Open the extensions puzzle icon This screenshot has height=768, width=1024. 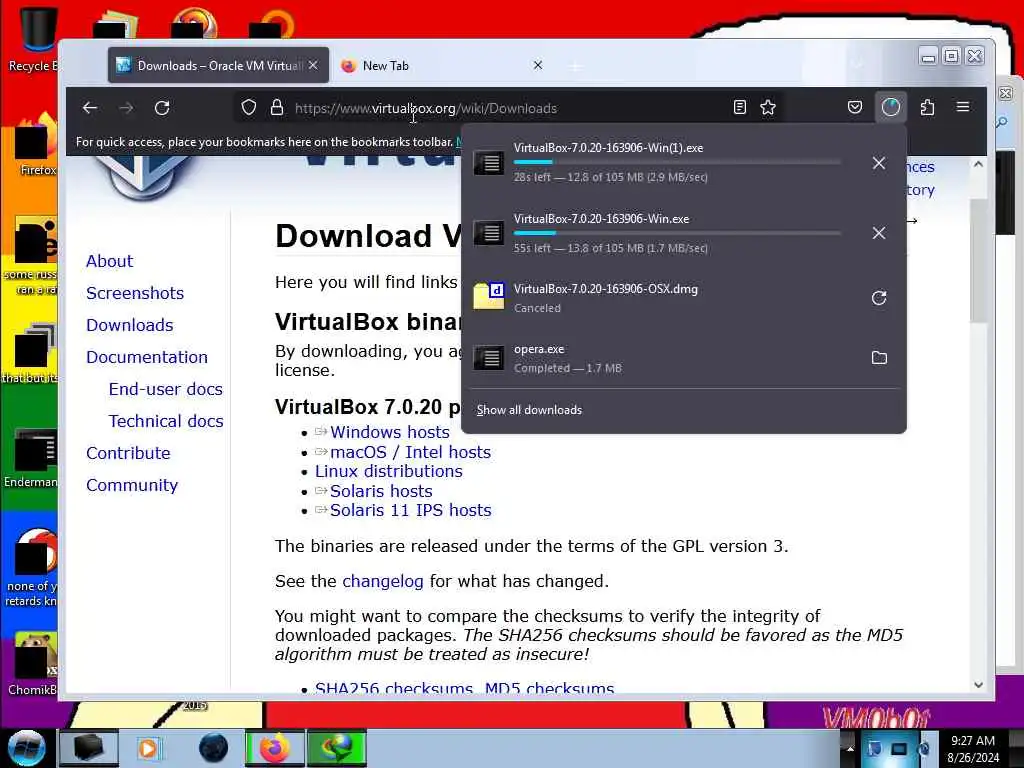pyautogui.click(x=927, y=107)
